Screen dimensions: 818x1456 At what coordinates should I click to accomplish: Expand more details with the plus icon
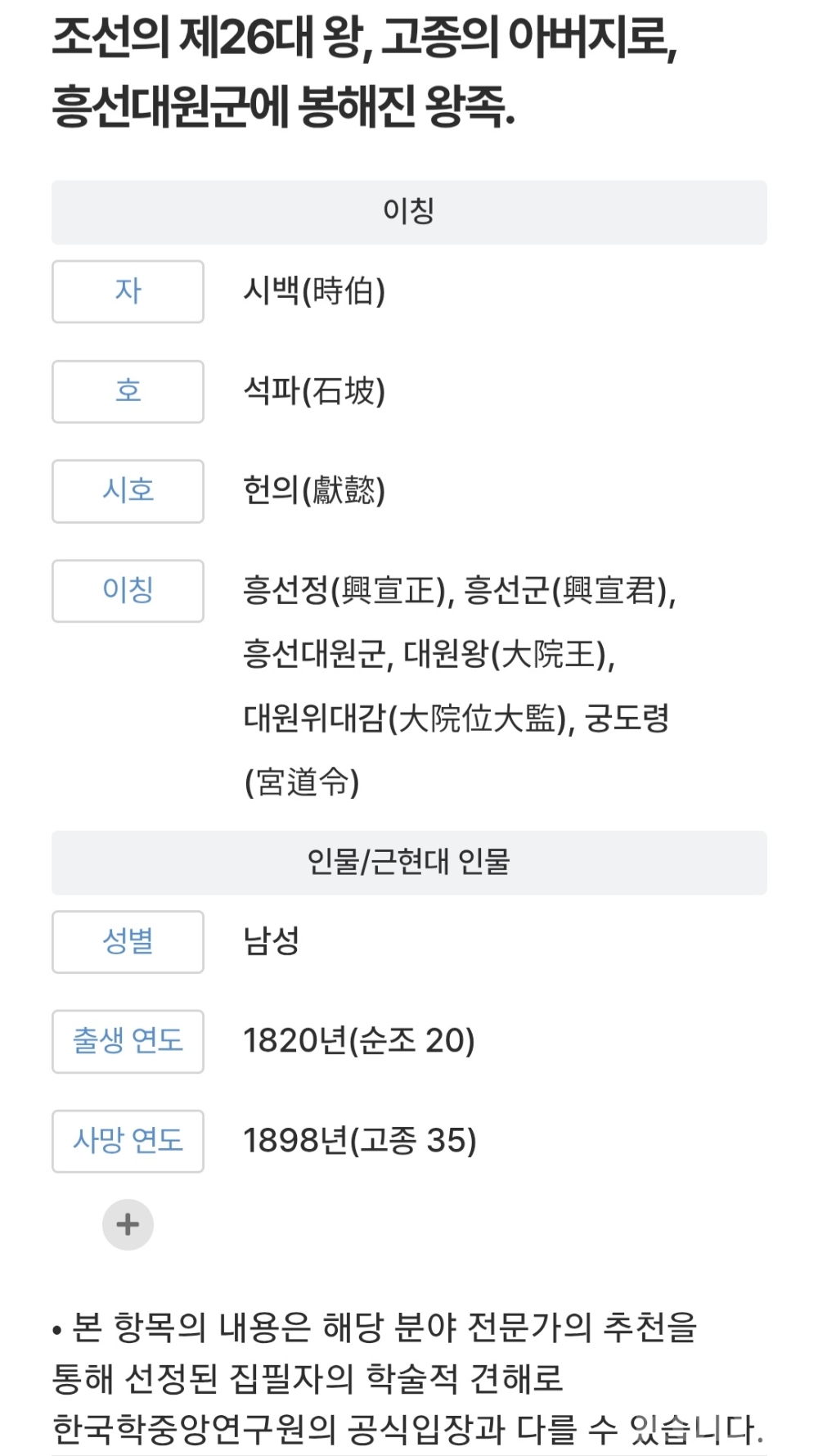tap(128, 1224)
